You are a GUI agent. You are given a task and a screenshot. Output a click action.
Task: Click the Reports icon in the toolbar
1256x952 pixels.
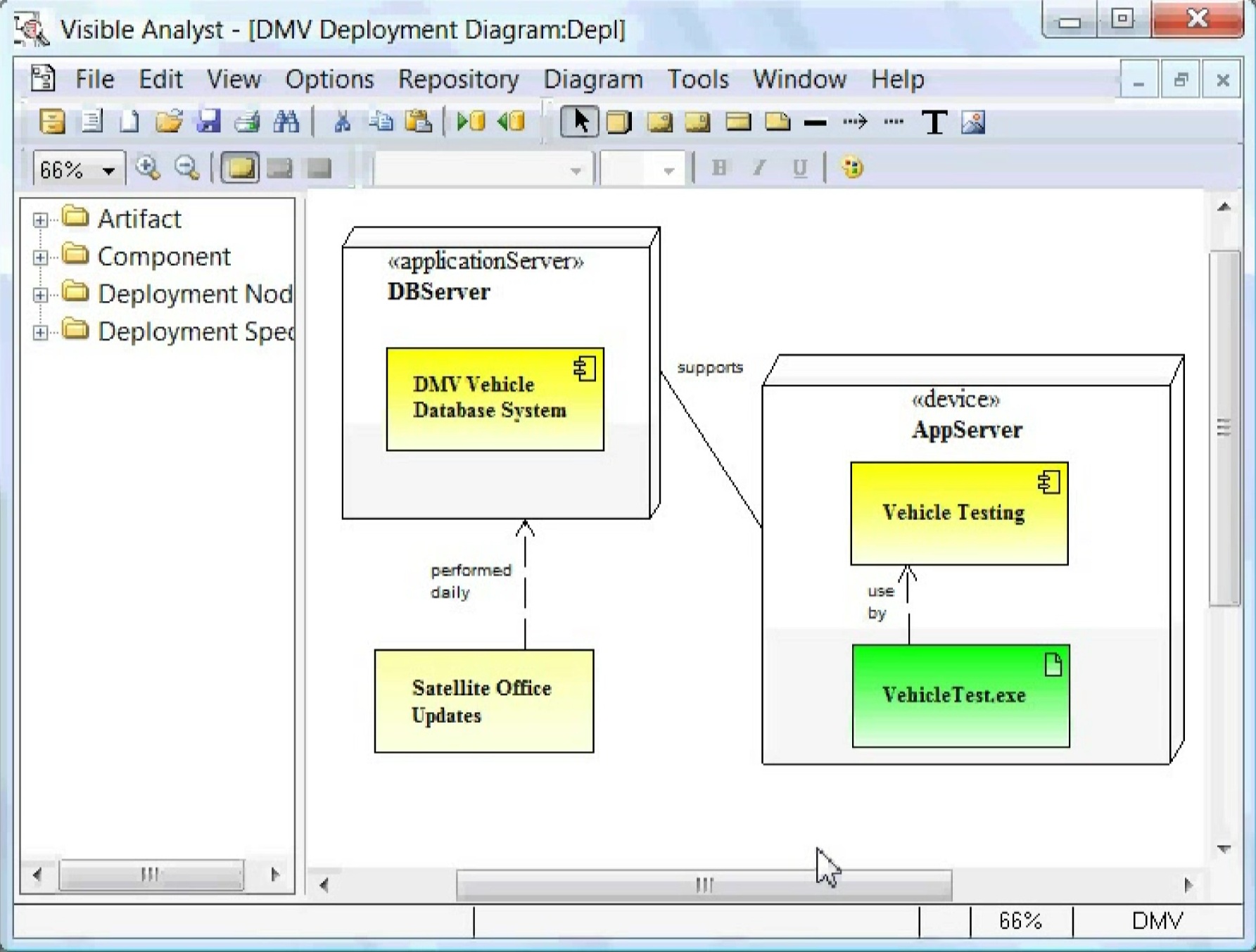91,122
